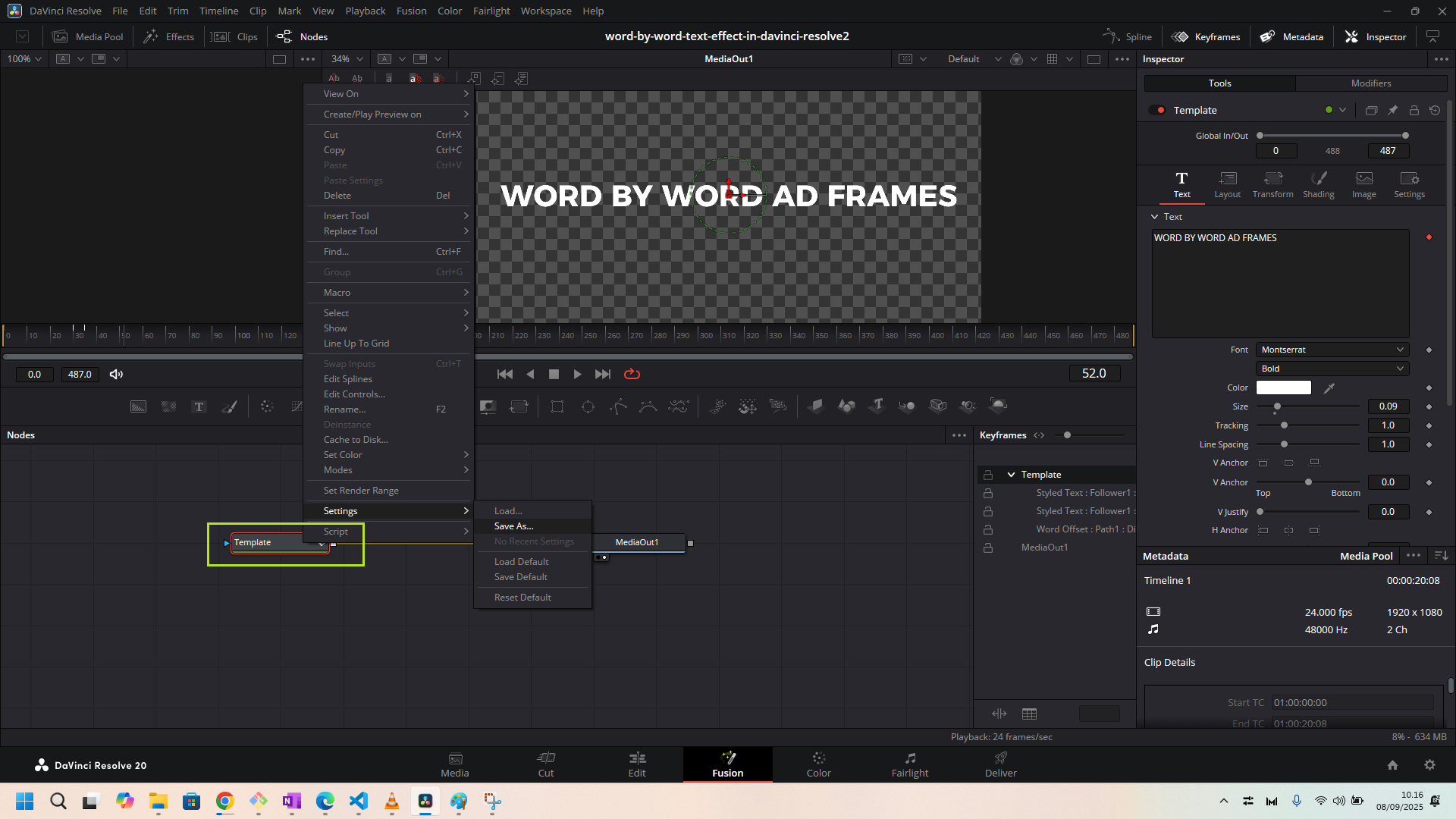Viewport: 1456px width, 819px height.
Task: Toggle the lock on the MediaOut1 keyframe row
Action: coord(988,548)
